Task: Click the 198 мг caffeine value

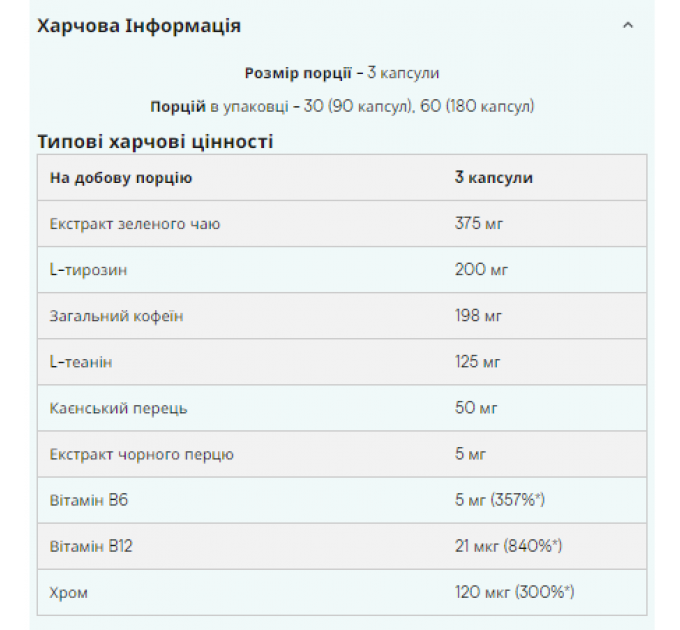Action: click(x=478, y=316)
